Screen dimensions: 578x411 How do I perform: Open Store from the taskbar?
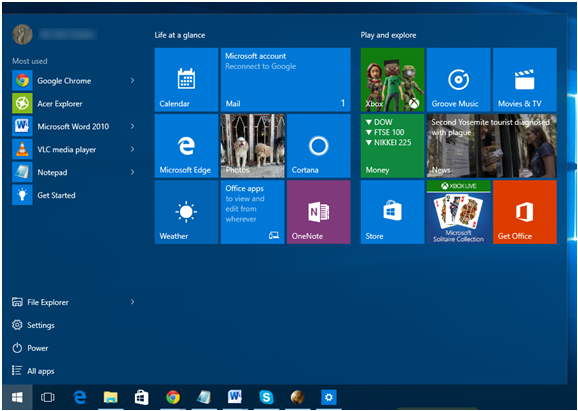(142, 397)
